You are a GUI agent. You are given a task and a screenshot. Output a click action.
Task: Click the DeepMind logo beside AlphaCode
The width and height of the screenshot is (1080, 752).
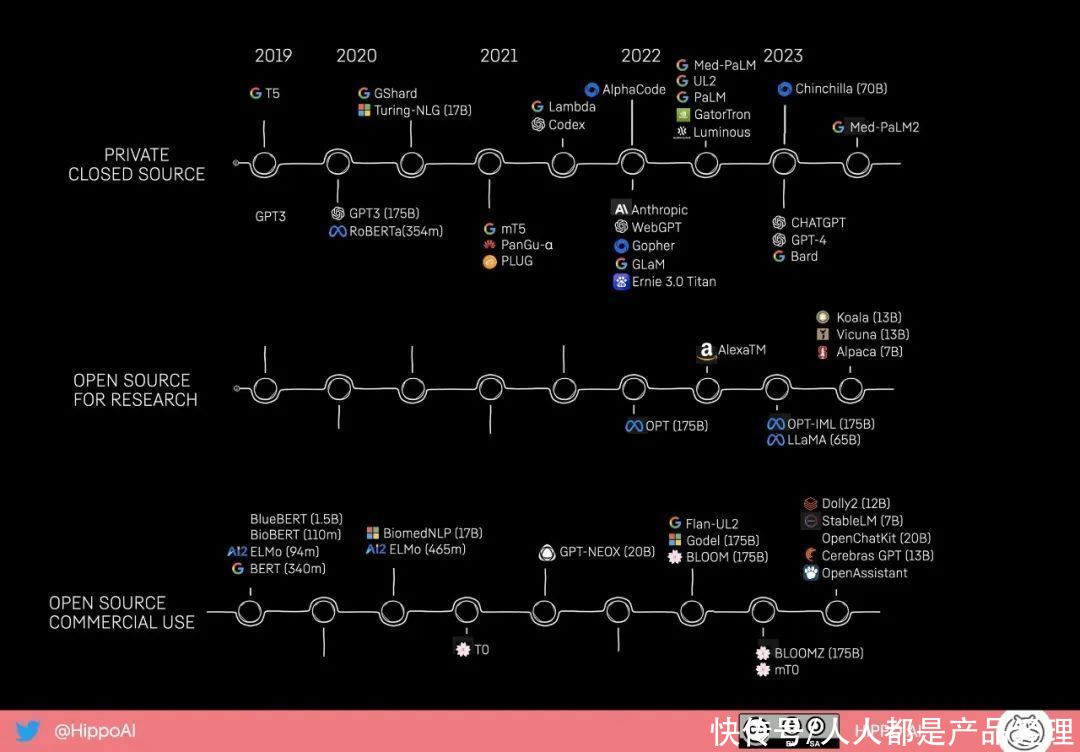tap(592, 90)
